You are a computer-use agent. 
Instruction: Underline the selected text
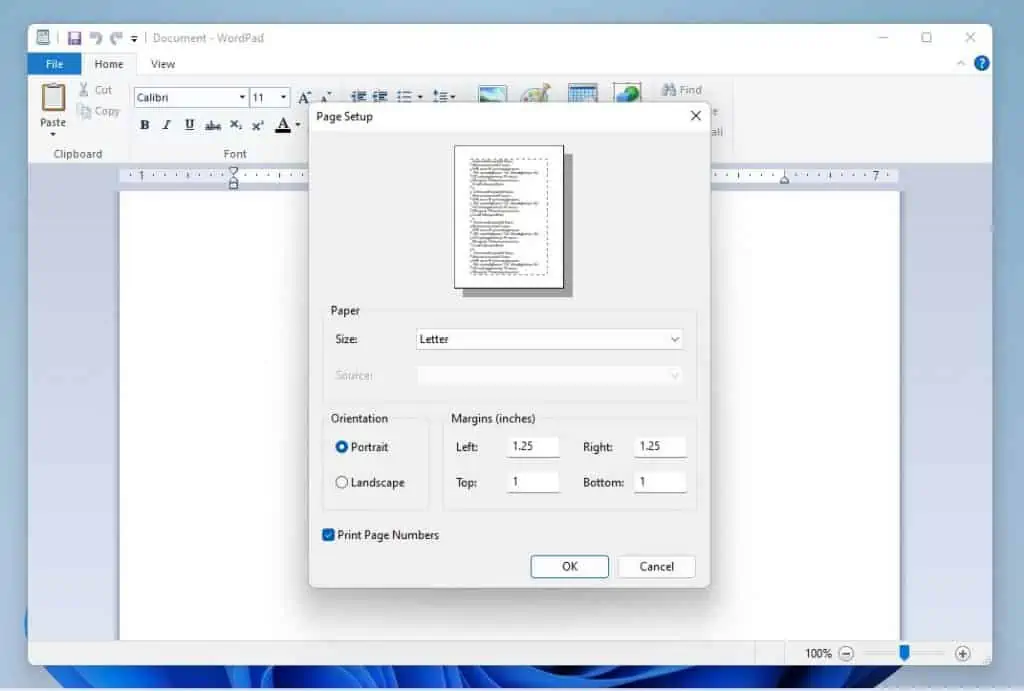pyautogui.click(x=189, y=124)
